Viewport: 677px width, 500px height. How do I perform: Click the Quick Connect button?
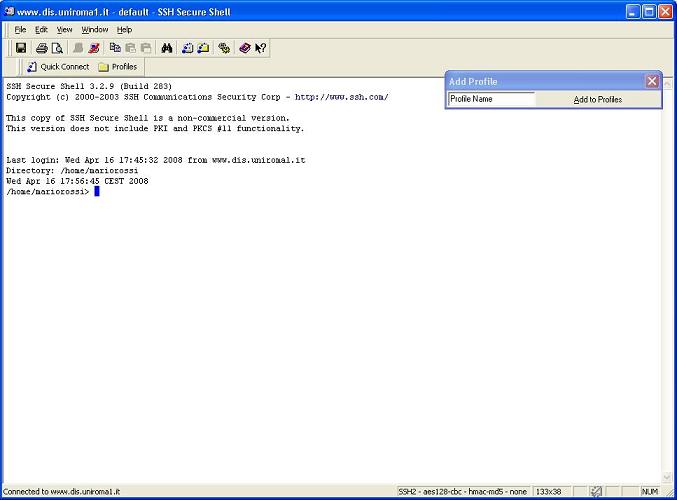coord(57,67)
